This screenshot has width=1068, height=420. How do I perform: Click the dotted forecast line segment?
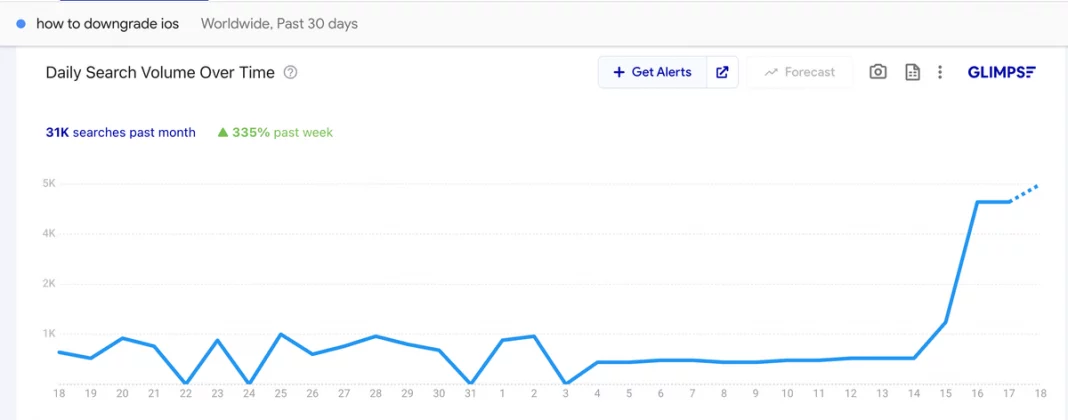[1025, 193]
